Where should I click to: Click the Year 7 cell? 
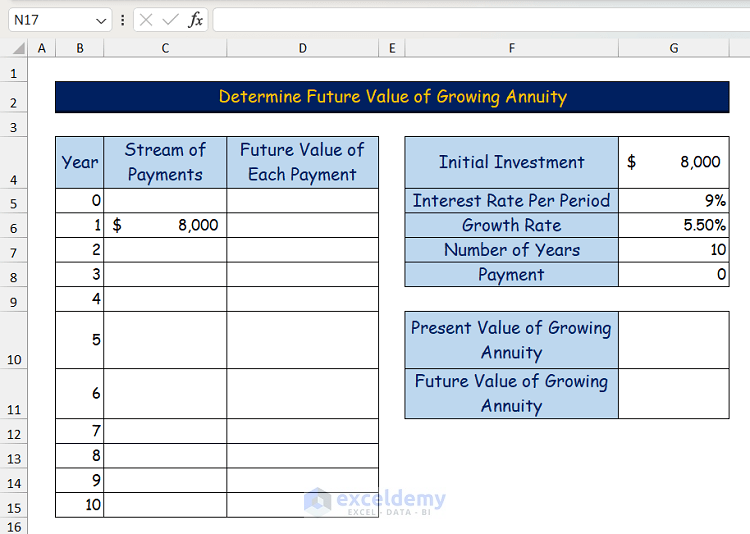click(79, 432)
